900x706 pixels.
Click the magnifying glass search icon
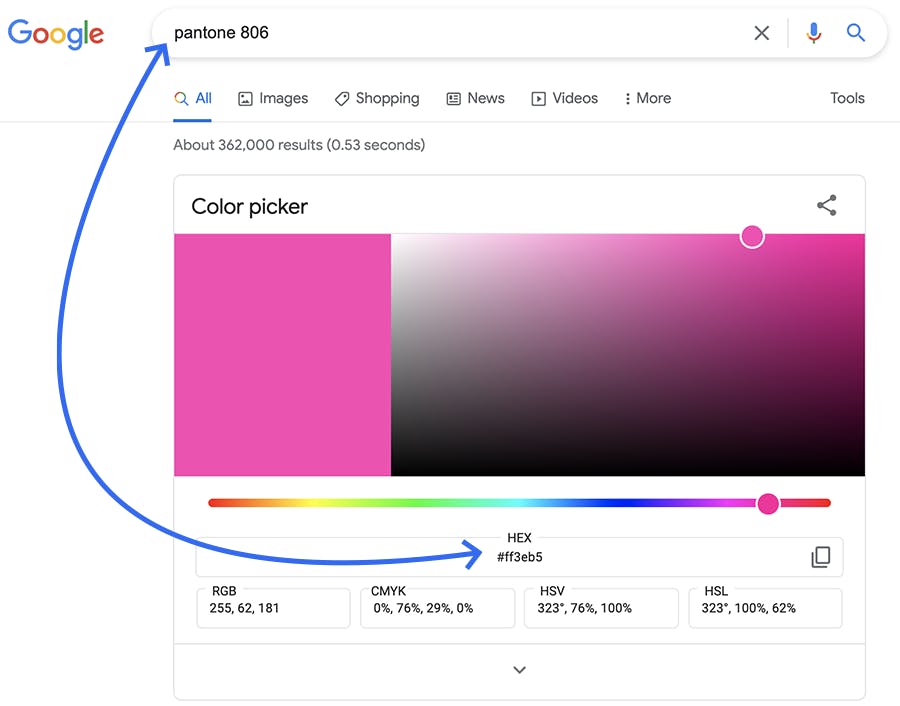[x=856, y=33]
